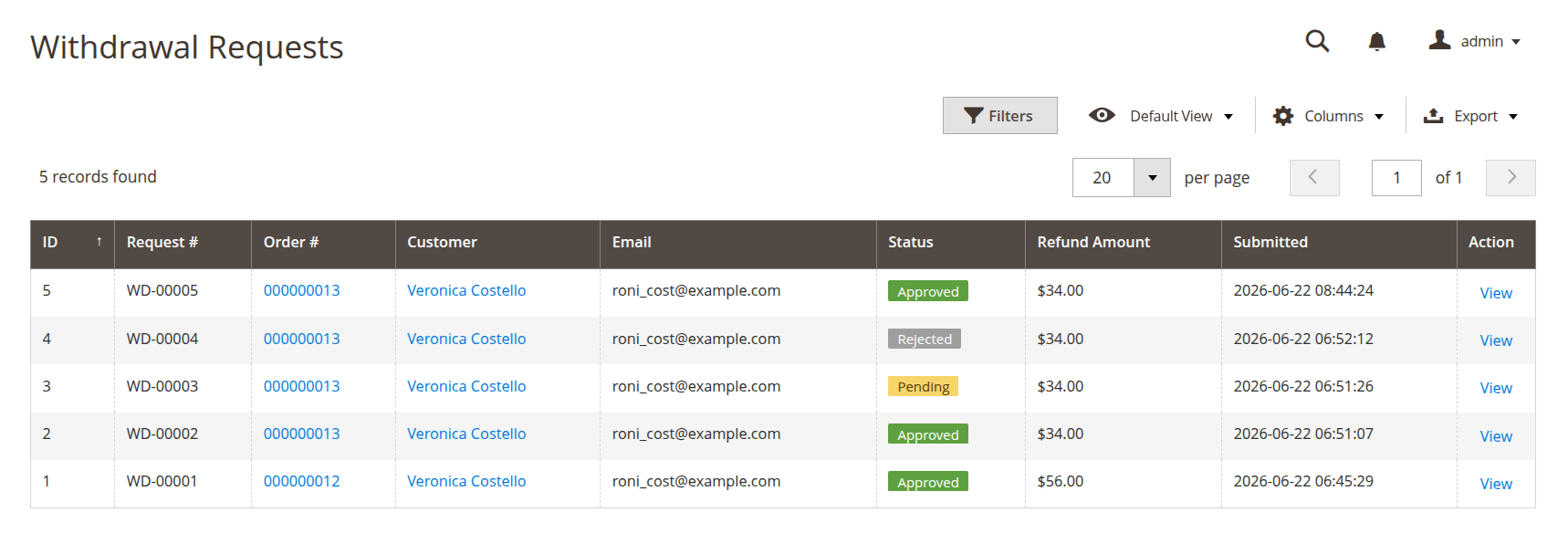Click the Default View eye icon

pyautogui.click(x=1102, y=115)
